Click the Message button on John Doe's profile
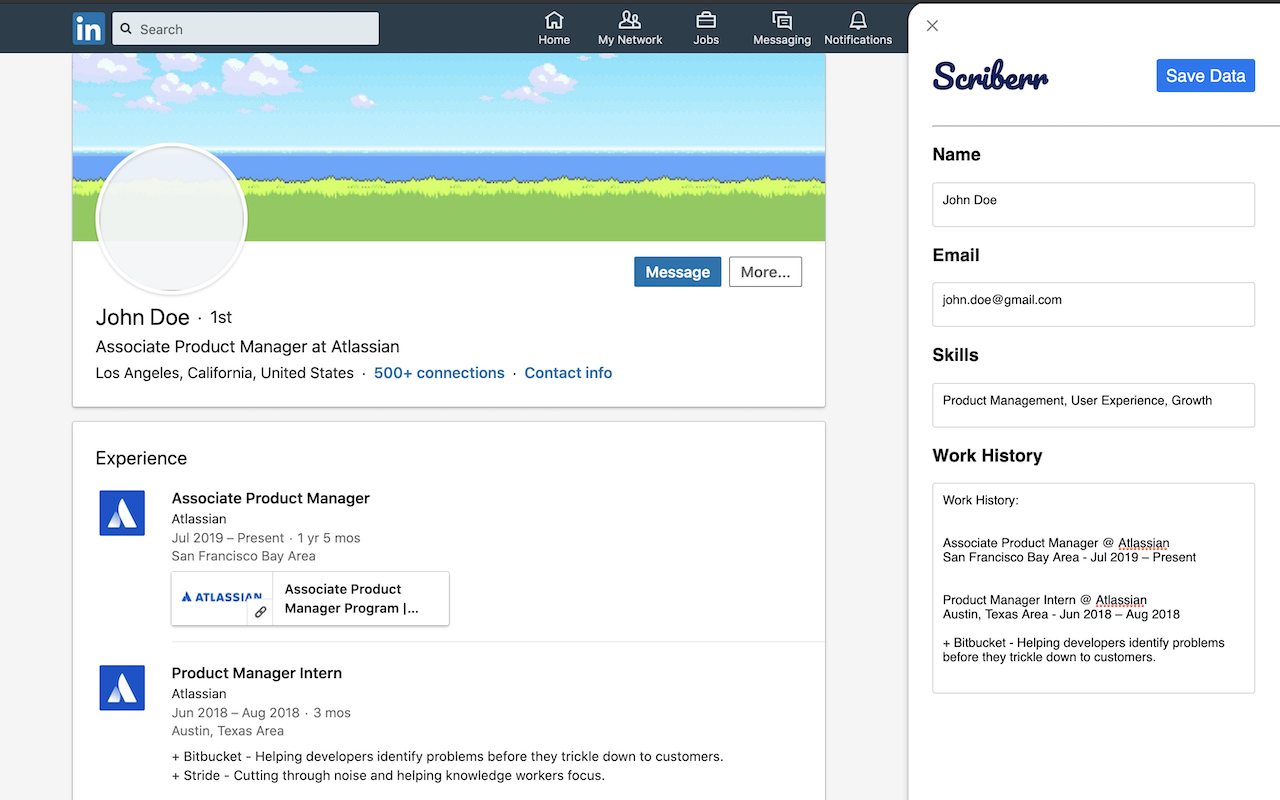Image resolution: width=1280 pixels, height=800 pixels. pyautogui.click(x=677, y=271)
